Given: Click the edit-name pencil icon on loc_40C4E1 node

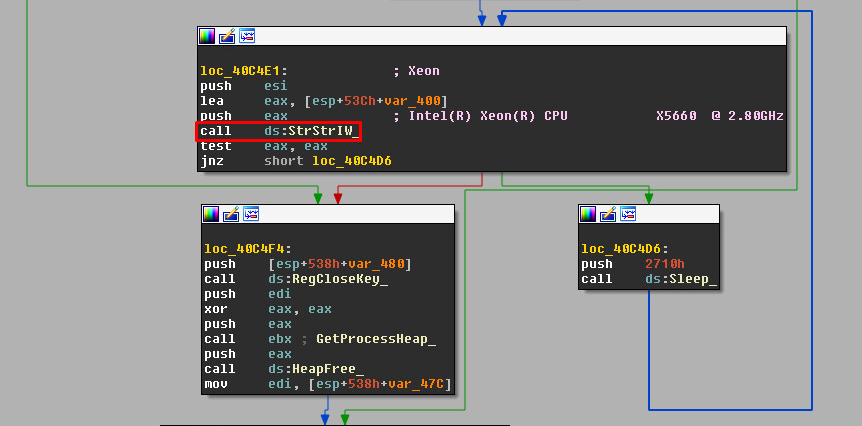Looking at the screenshot, I should coord(227,36).
